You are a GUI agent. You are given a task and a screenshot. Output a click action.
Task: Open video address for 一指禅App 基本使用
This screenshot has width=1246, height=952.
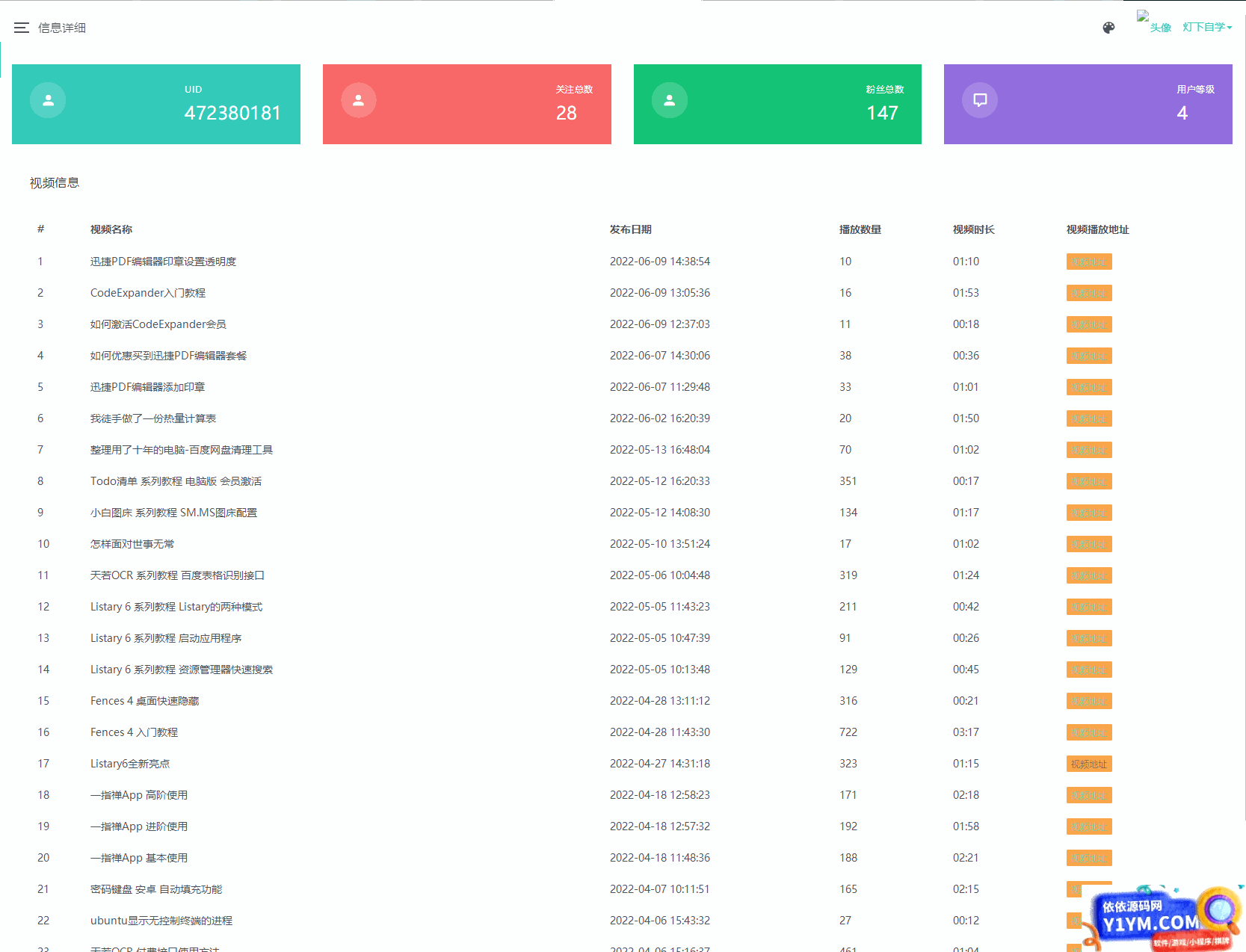(1089, 858)
